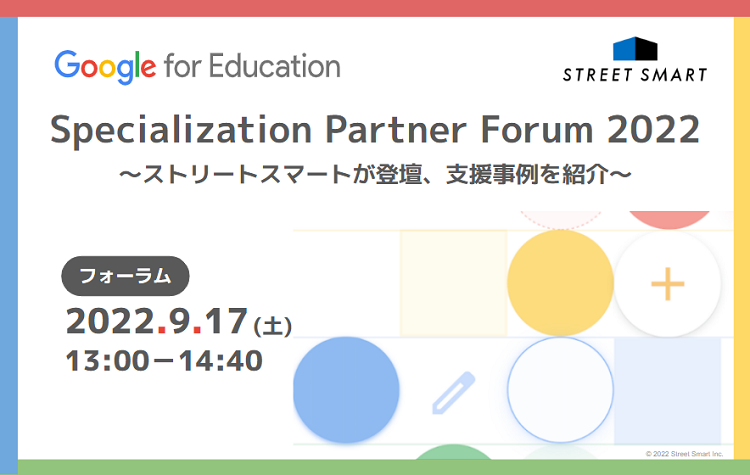Click the light blue square tile
750x475 pixels.
667,389
